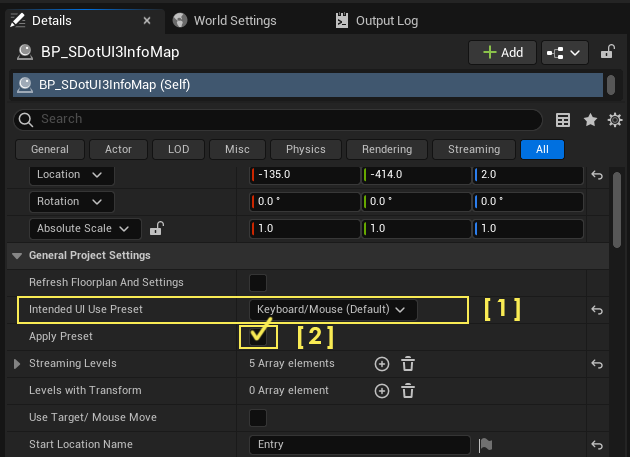Filter properties by General category

click(x=50, y=150)
